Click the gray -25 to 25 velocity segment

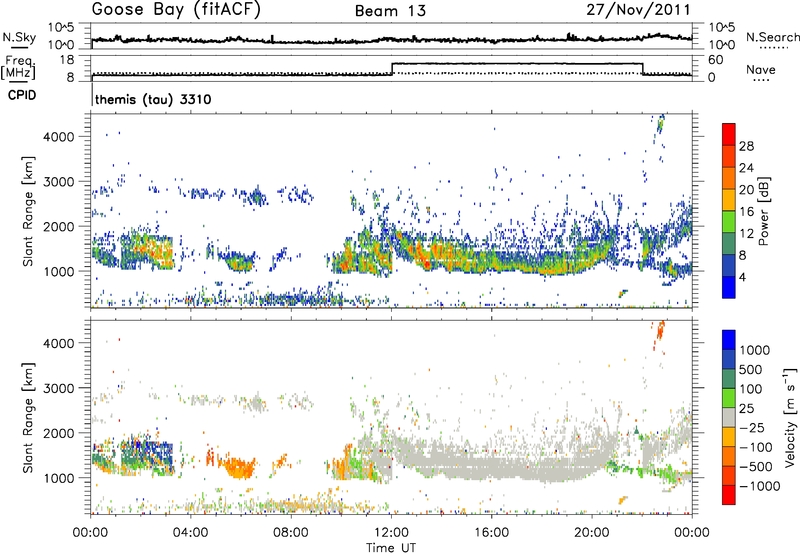pos(729,417)
